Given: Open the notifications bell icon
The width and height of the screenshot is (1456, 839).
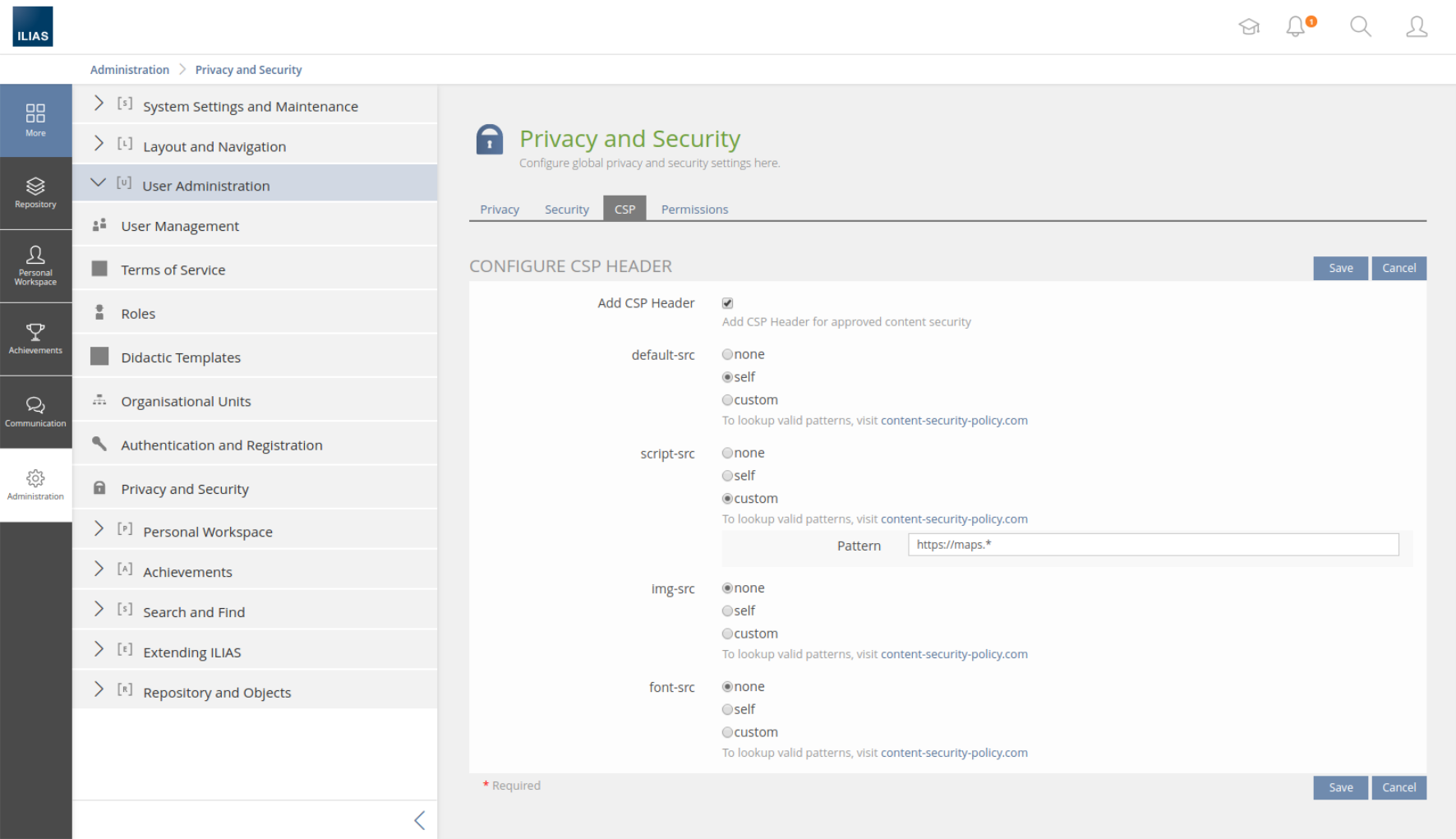Looking at the screenshot, I should (x=1297, y=27).
